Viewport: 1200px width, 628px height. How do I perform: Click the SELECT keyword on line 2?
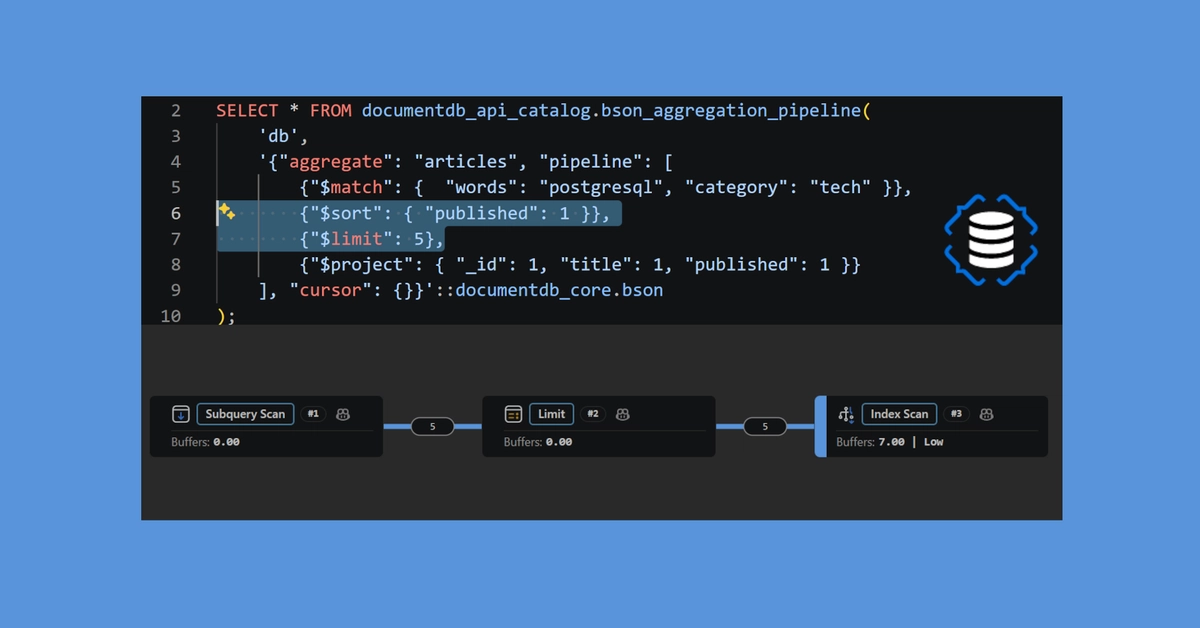[x=247, y=111]
